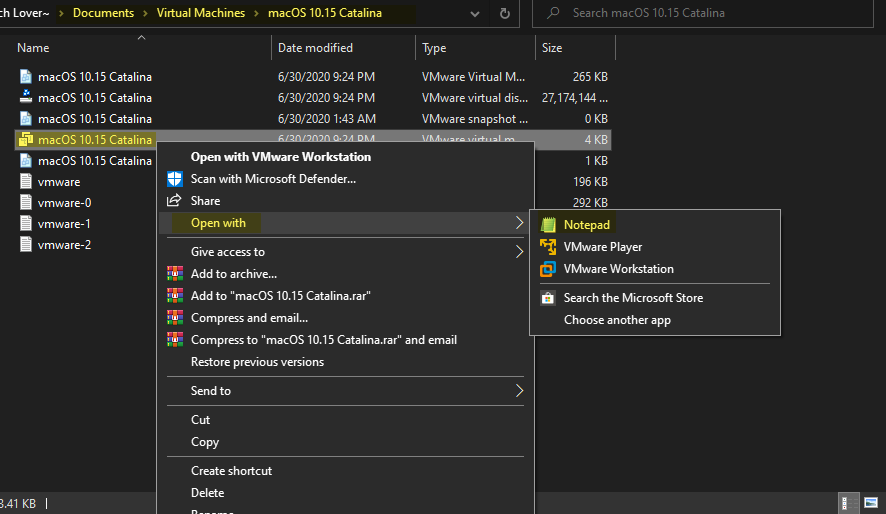Image resolution: width=886 pixels, height=514 pixels.
Task: Navigate to Documents breadcrumb
Action: tap(103, 13)
